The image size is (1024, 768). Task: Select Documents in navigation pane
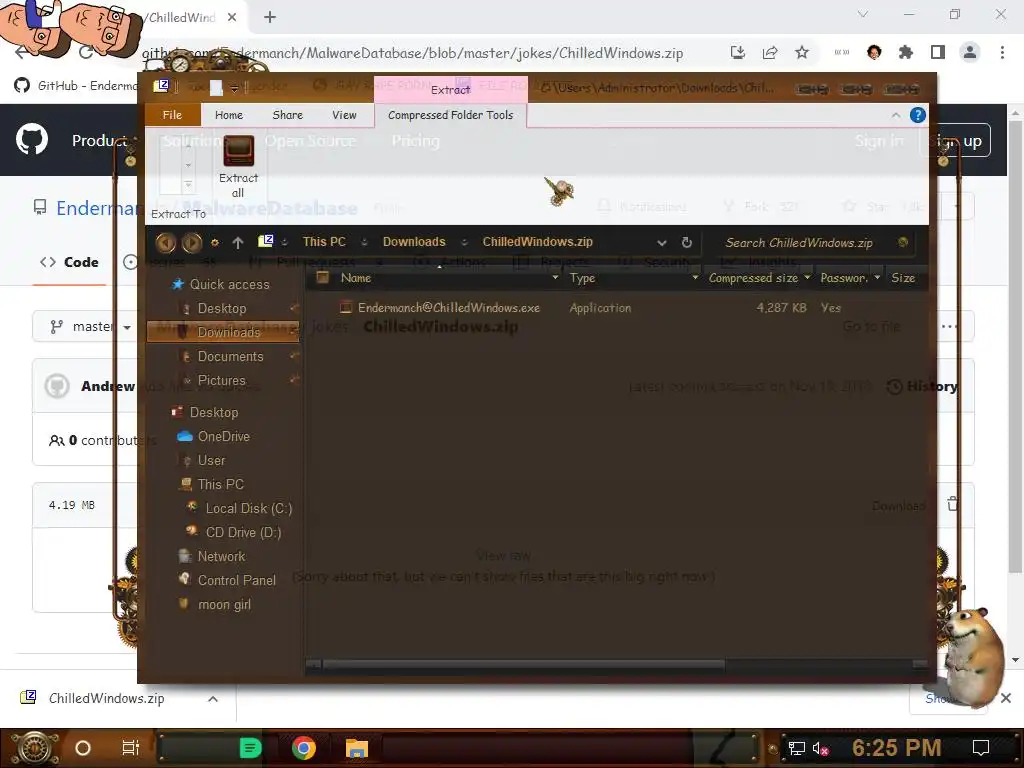(231, 357)
